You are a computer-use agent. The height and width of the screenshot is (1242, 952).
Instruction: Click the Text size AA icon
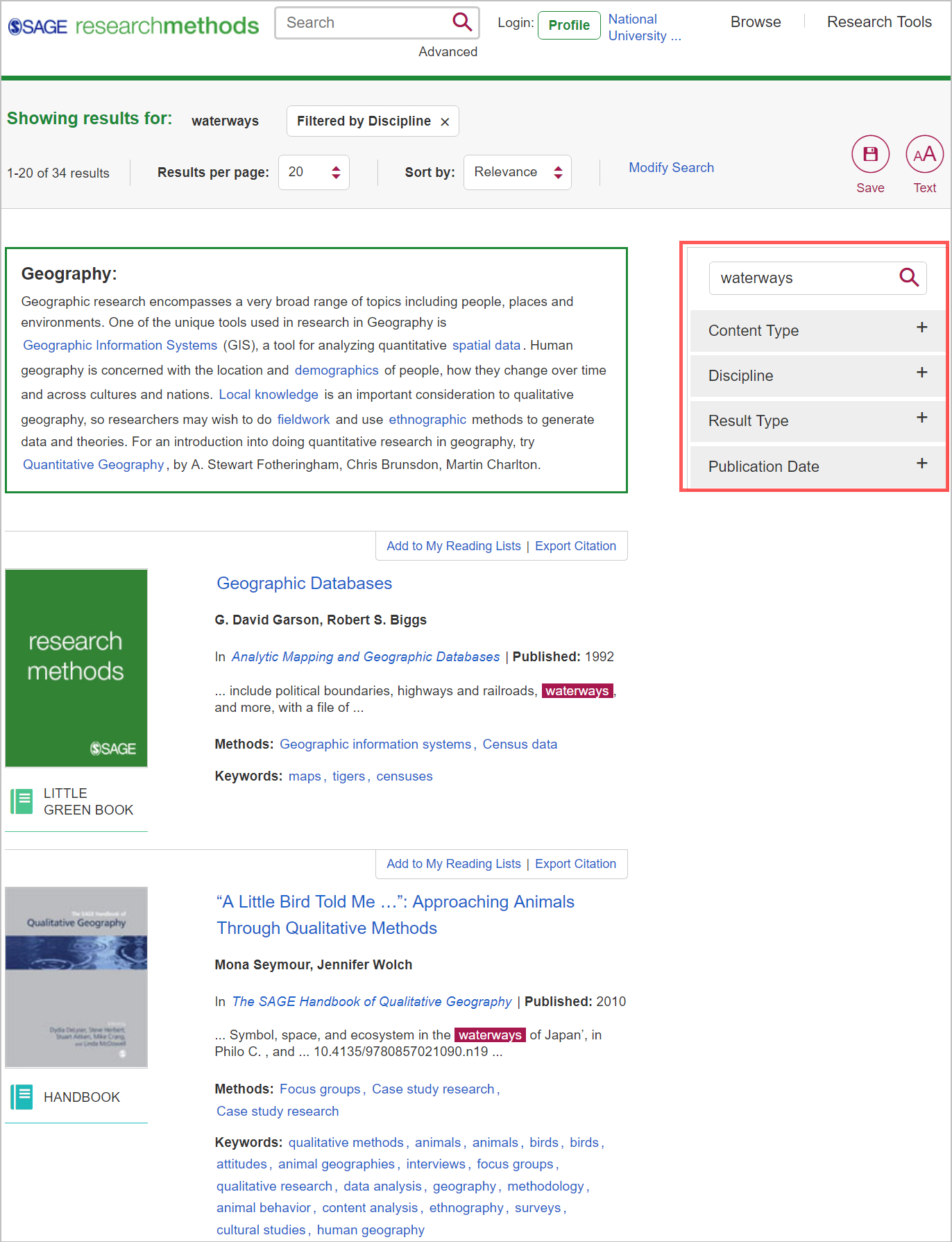coord(924,154)
